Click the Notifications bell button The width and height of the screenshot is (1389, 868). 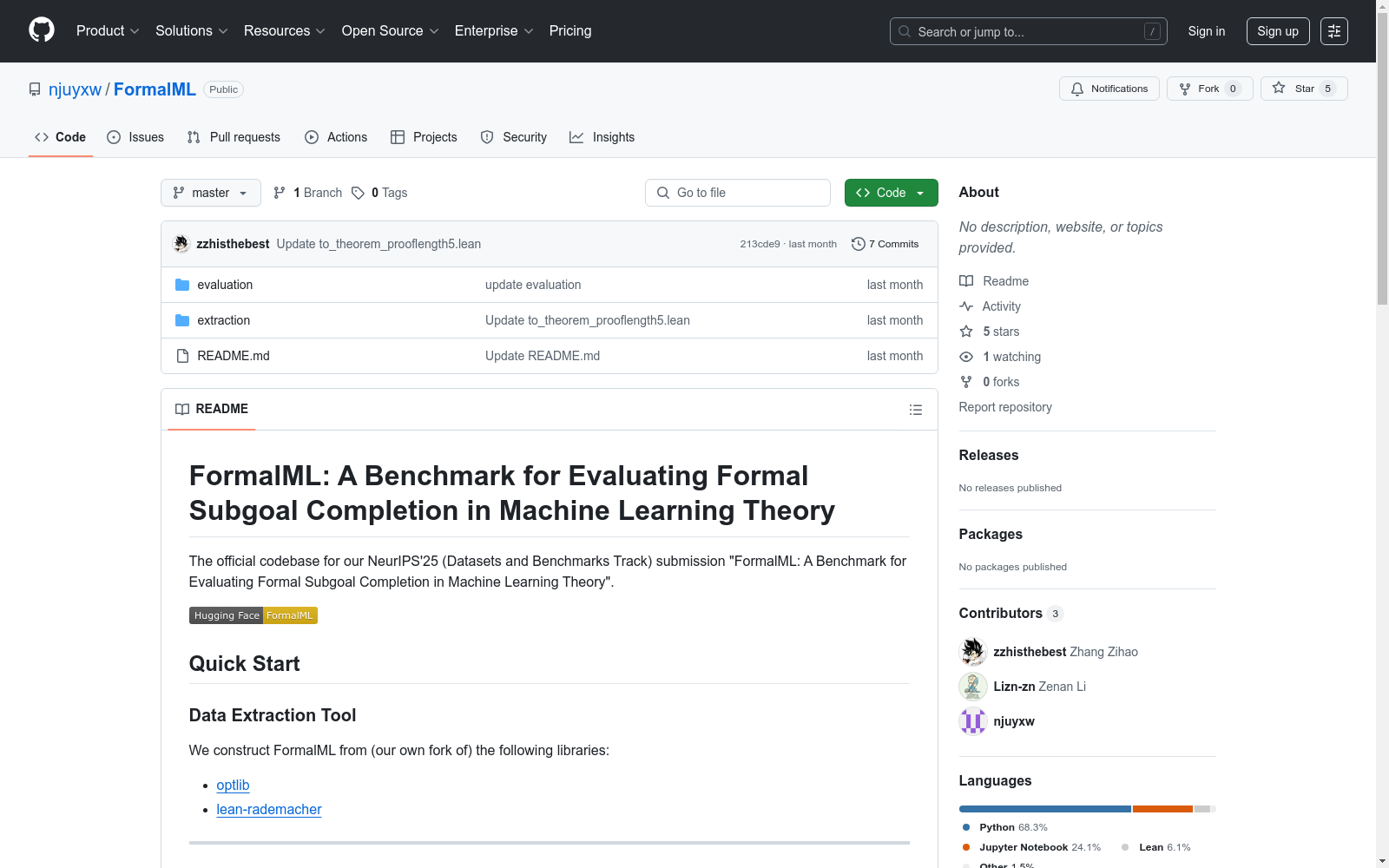pos(1109,89)
